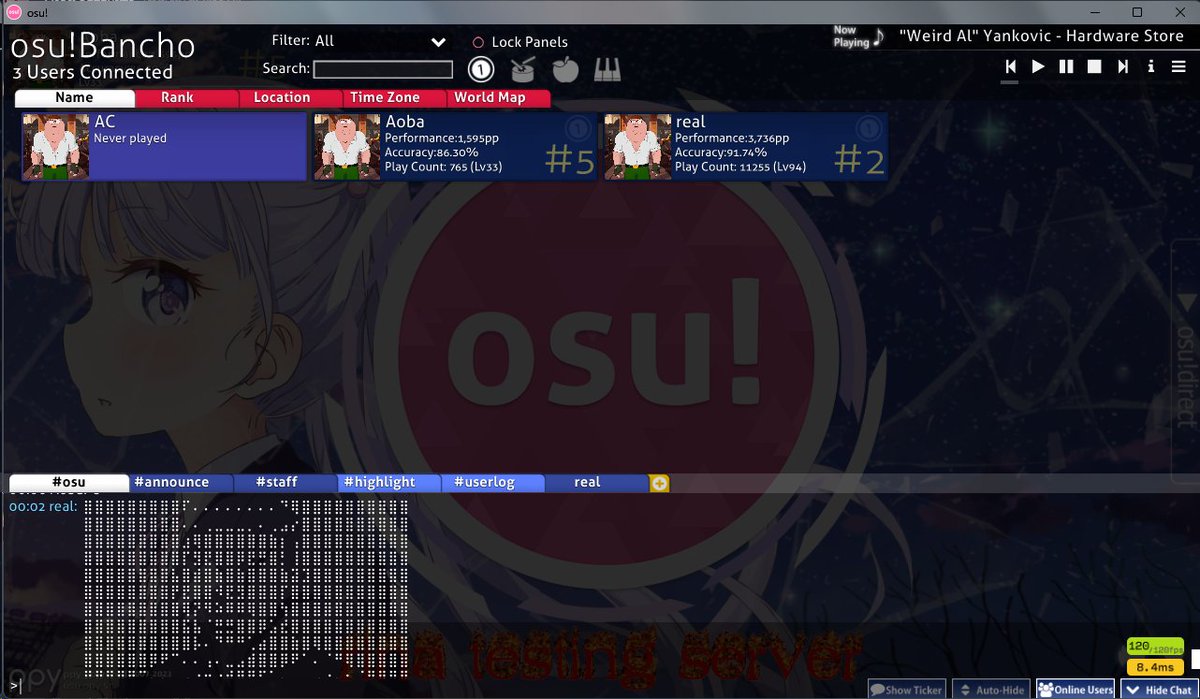Screen dimensions: 1200x699
Task: Sort users by Location tab
Action: 282,97
